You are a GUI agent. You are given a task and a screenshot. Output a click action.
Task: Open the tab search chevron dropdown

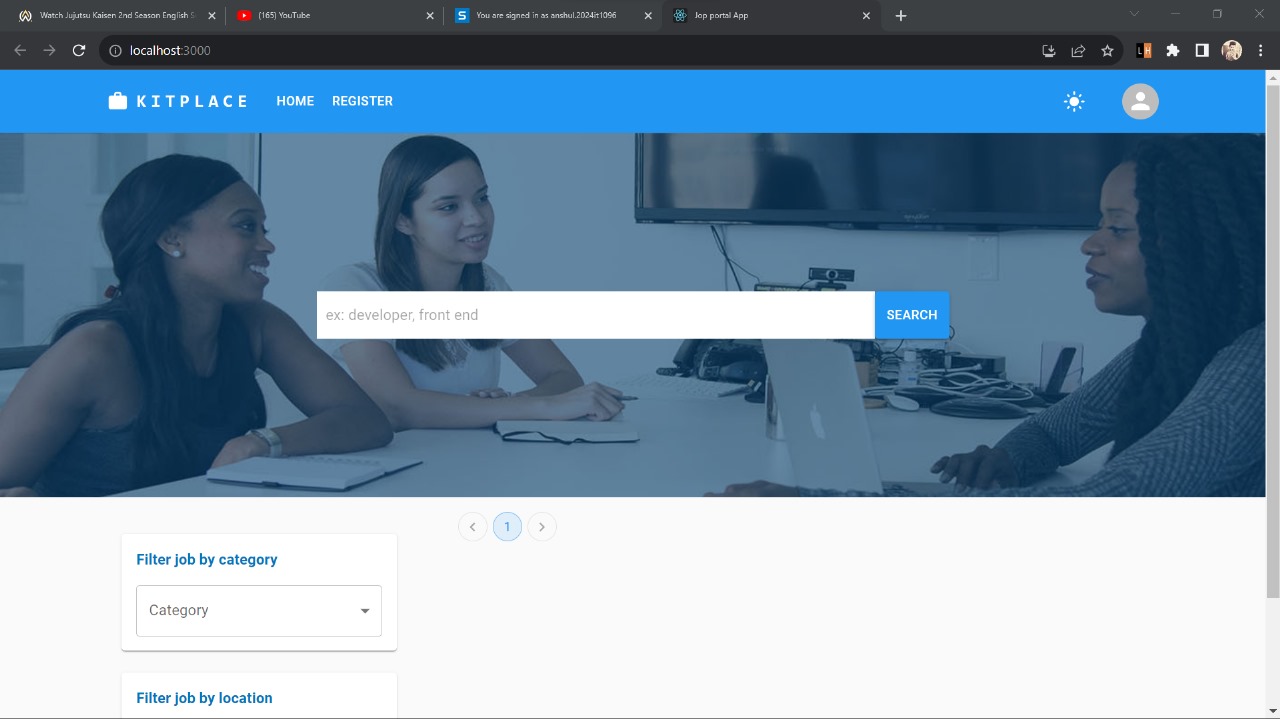1134,14
